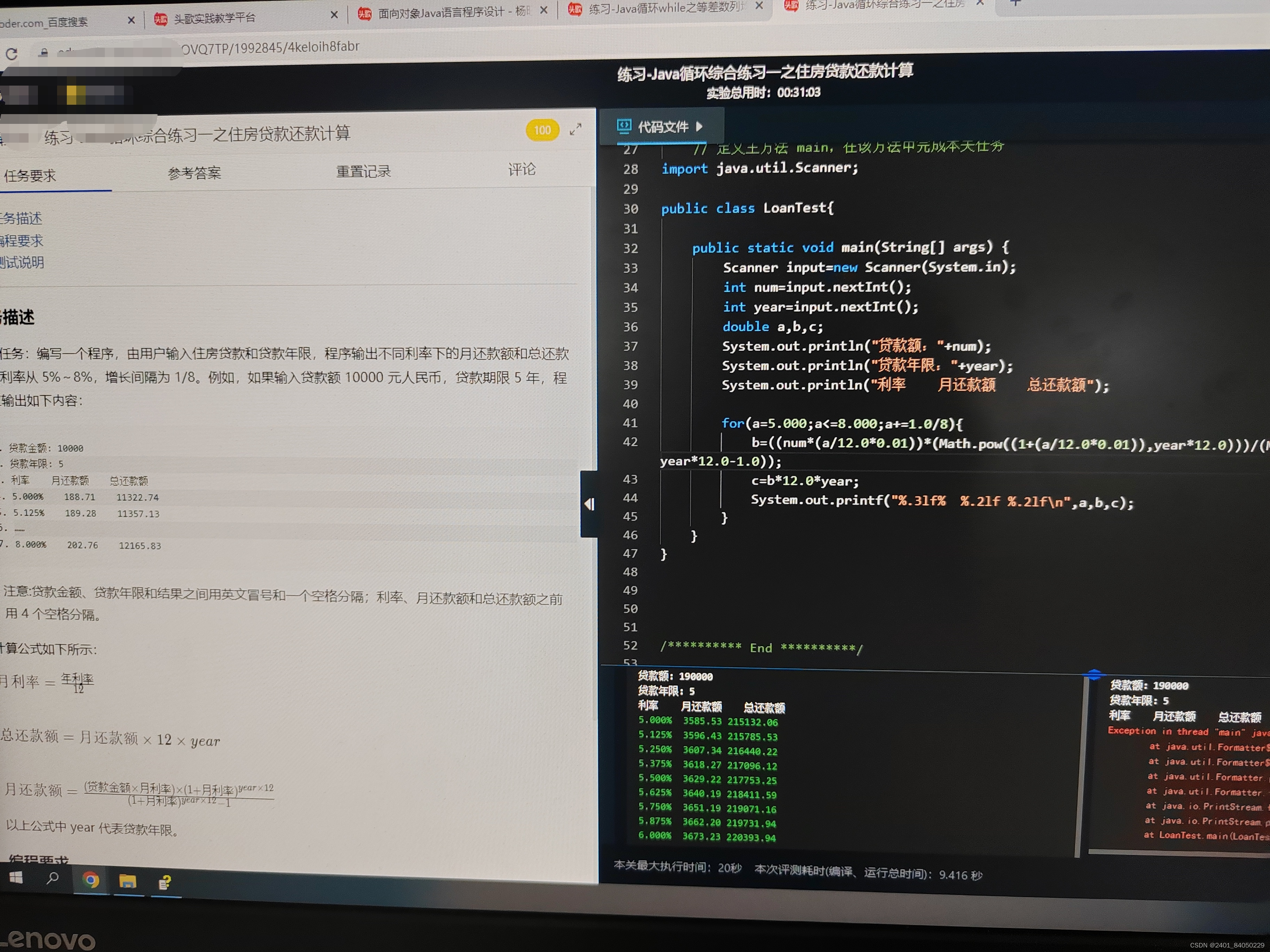Expand 代码文件 with the triangle arrow

click(x=699, y=126)
